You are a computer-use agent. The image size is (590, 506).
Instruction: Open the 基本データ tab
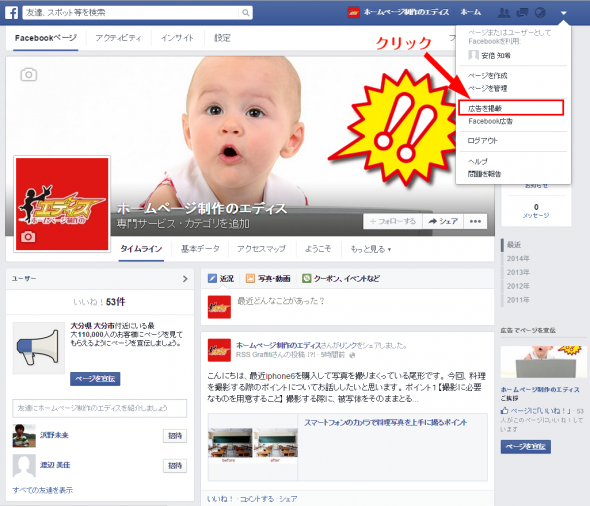click(200, 249)
